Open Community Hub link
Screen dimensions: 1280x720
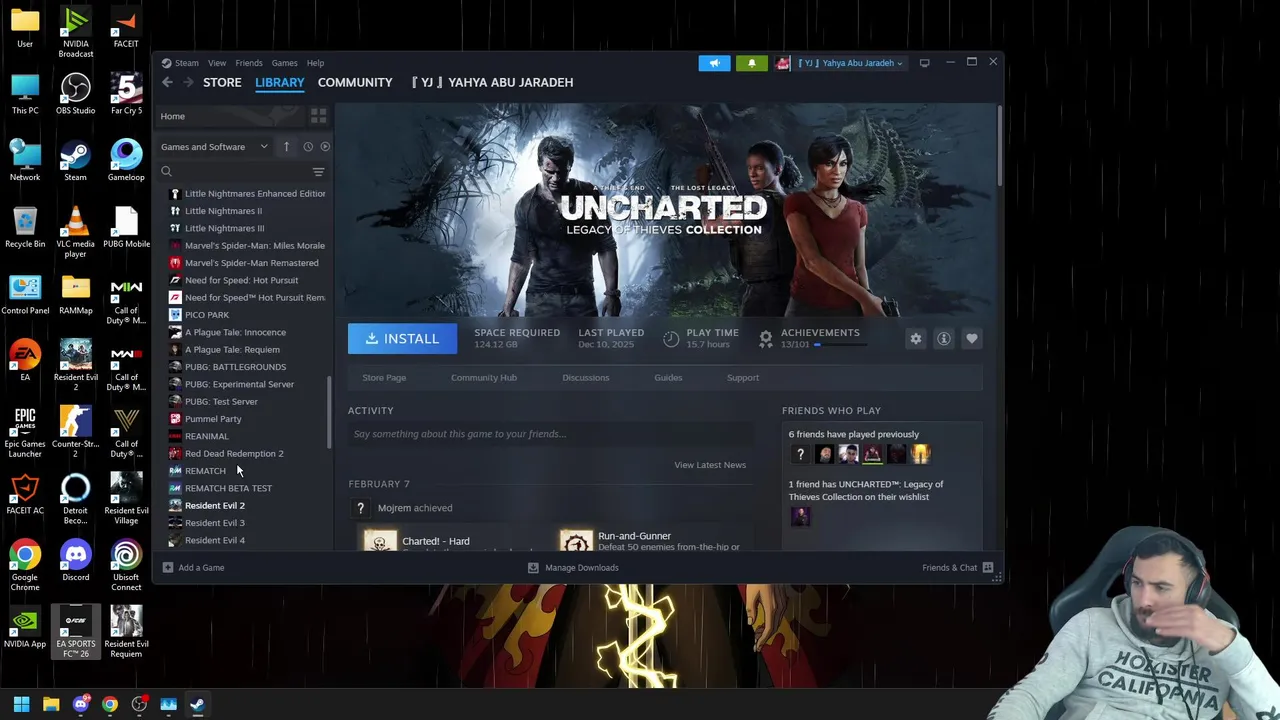click(x=484, y=378)
